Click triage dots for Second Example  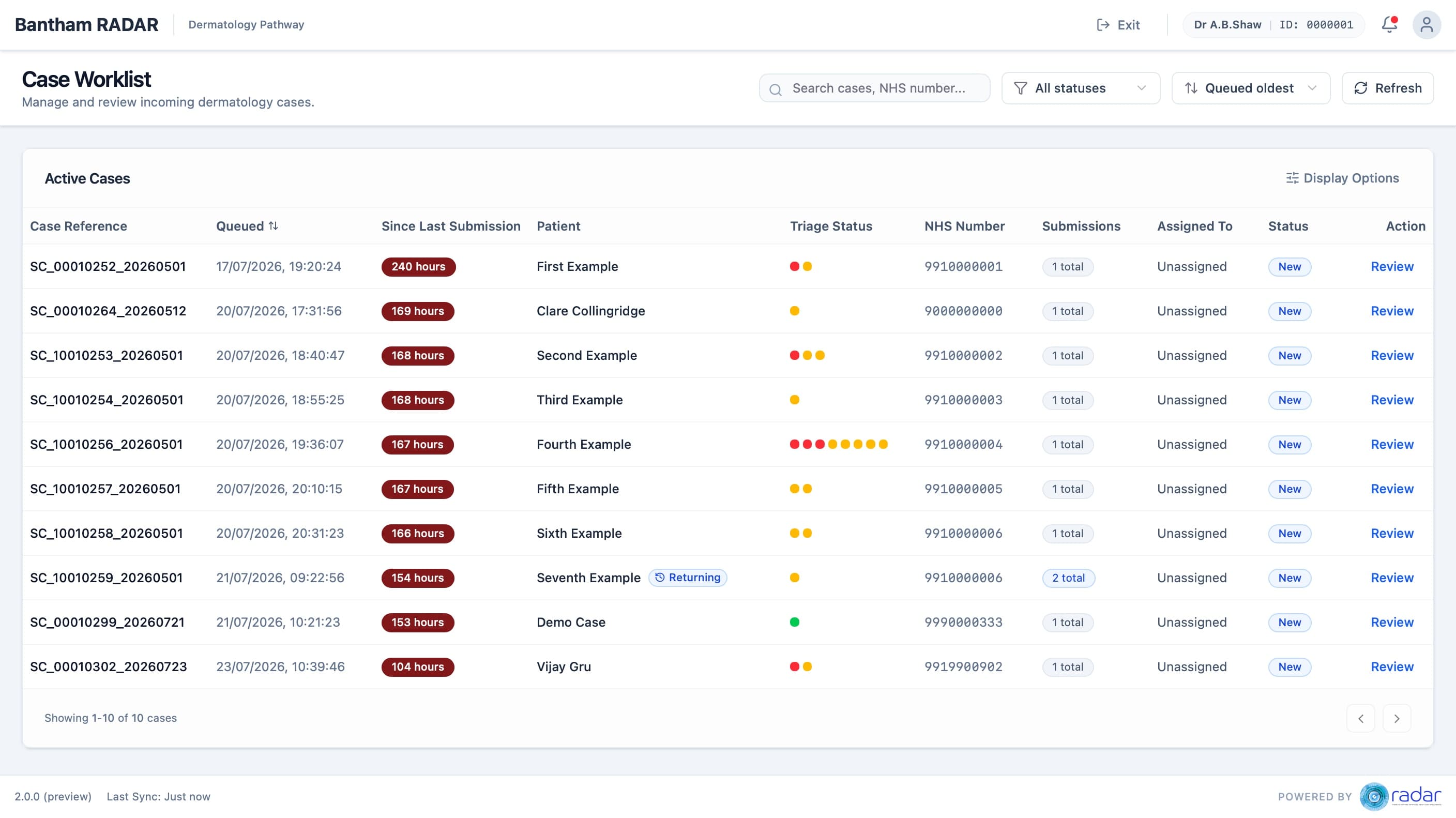click(807, 356)
